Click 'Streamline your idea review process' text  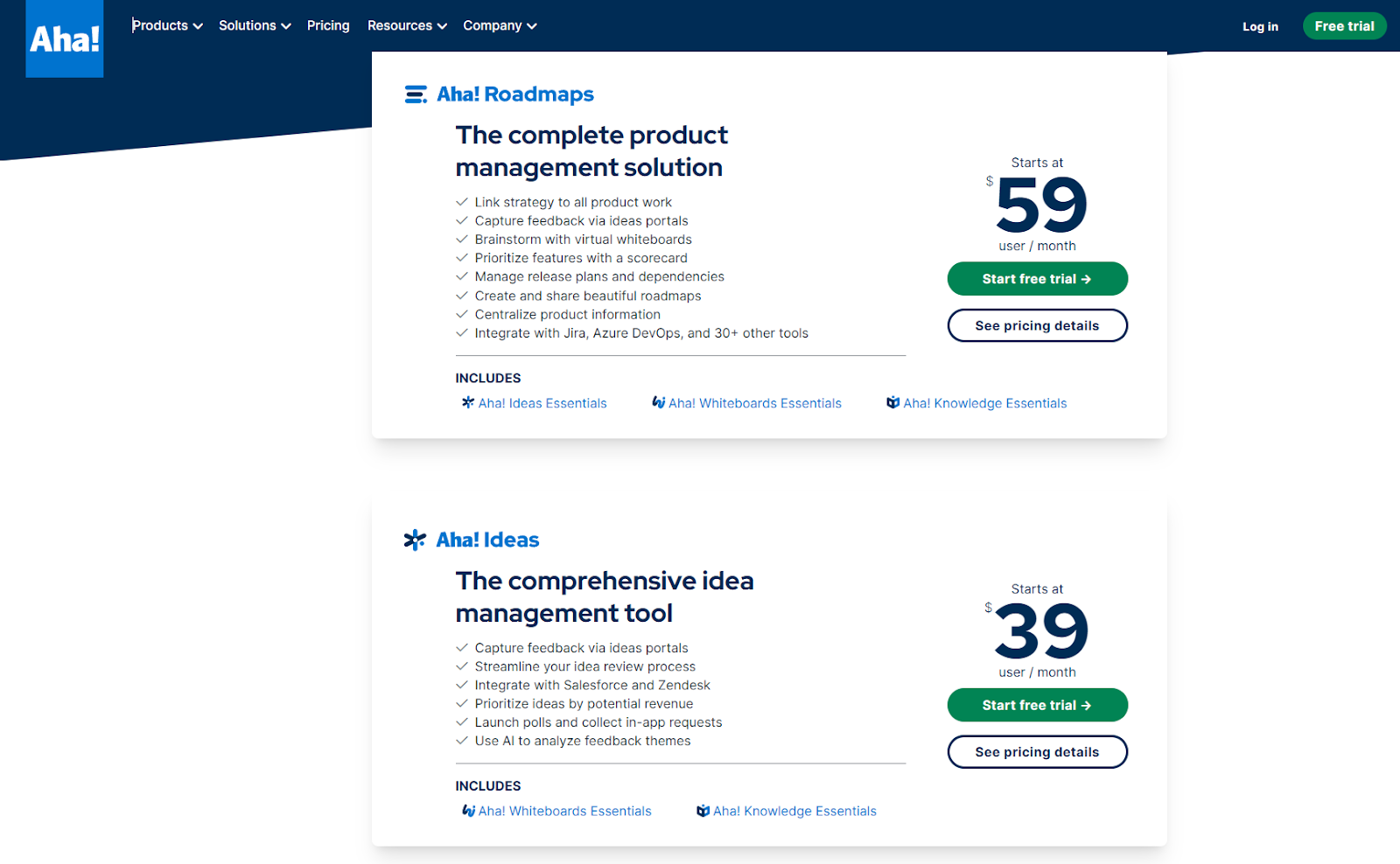click(x=585, y=666)
